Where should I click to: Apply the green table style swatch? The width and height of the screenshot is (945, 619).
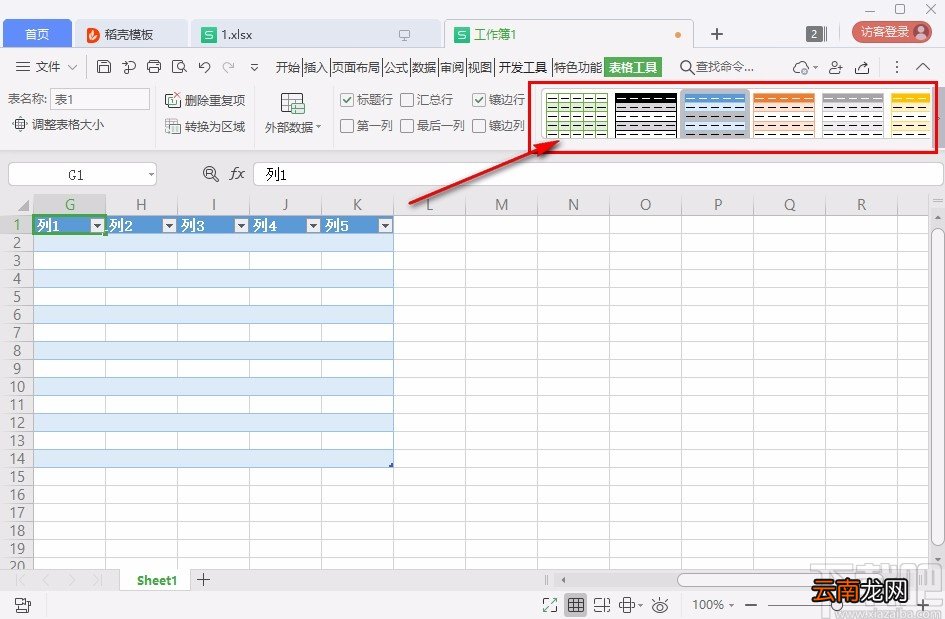(577, 115)
